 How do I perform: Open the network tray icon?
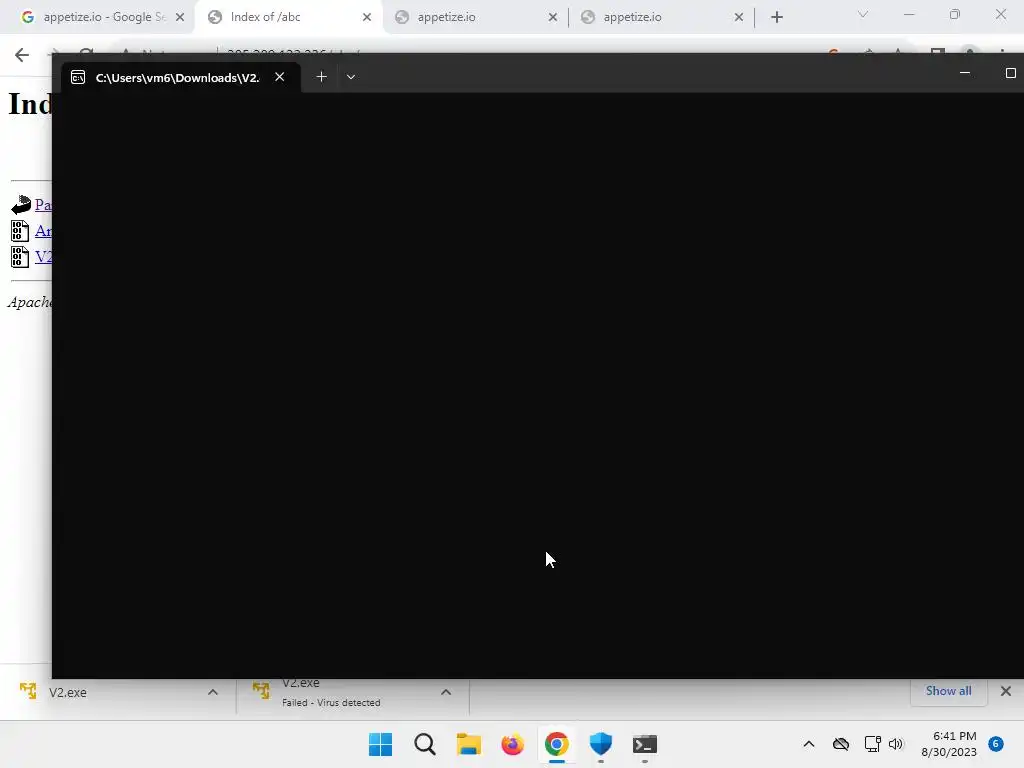(x=872, y=744)
